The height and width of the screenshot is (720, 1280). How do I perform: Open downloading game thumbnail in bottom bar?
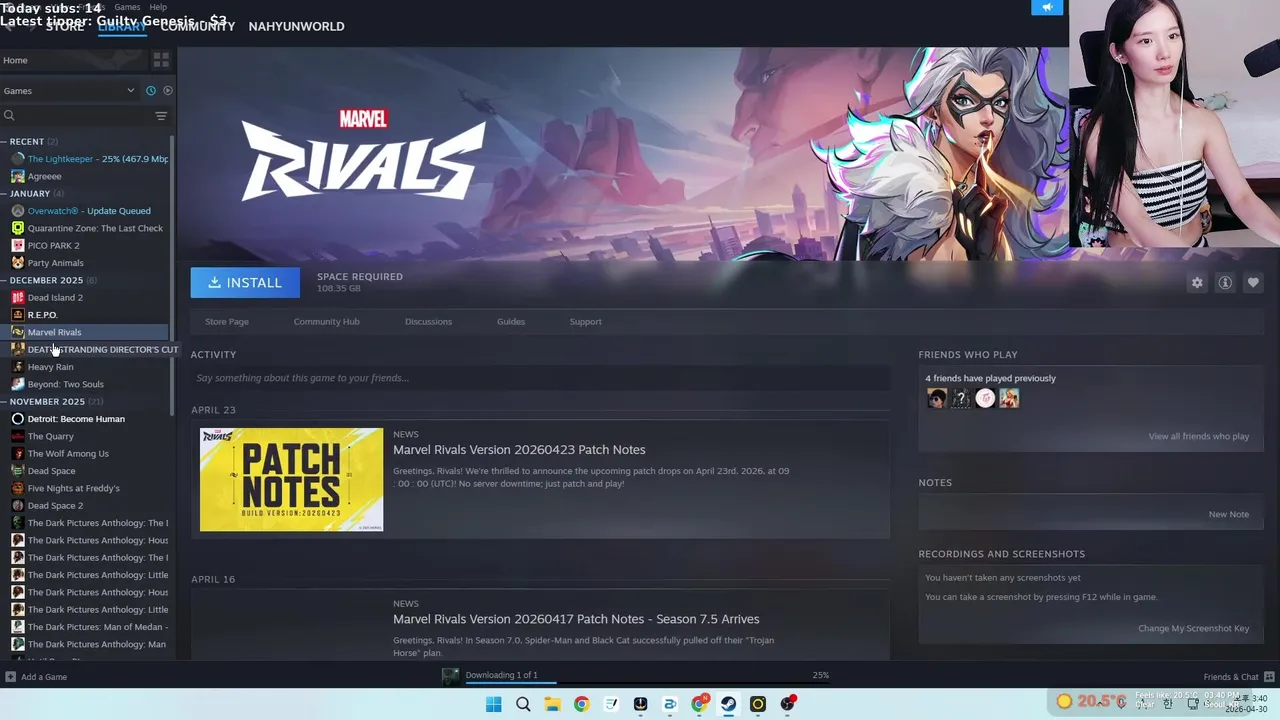coord(451,677)
